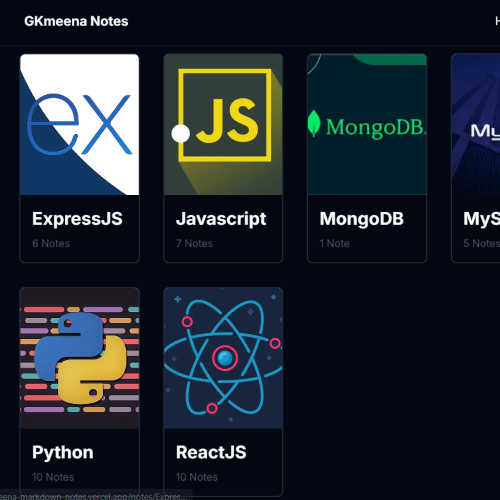The height and width of the screenshot is (500, 500).
Task: Select the '7 Notes' count under Javascript
Action: click(x=194, y=243)
